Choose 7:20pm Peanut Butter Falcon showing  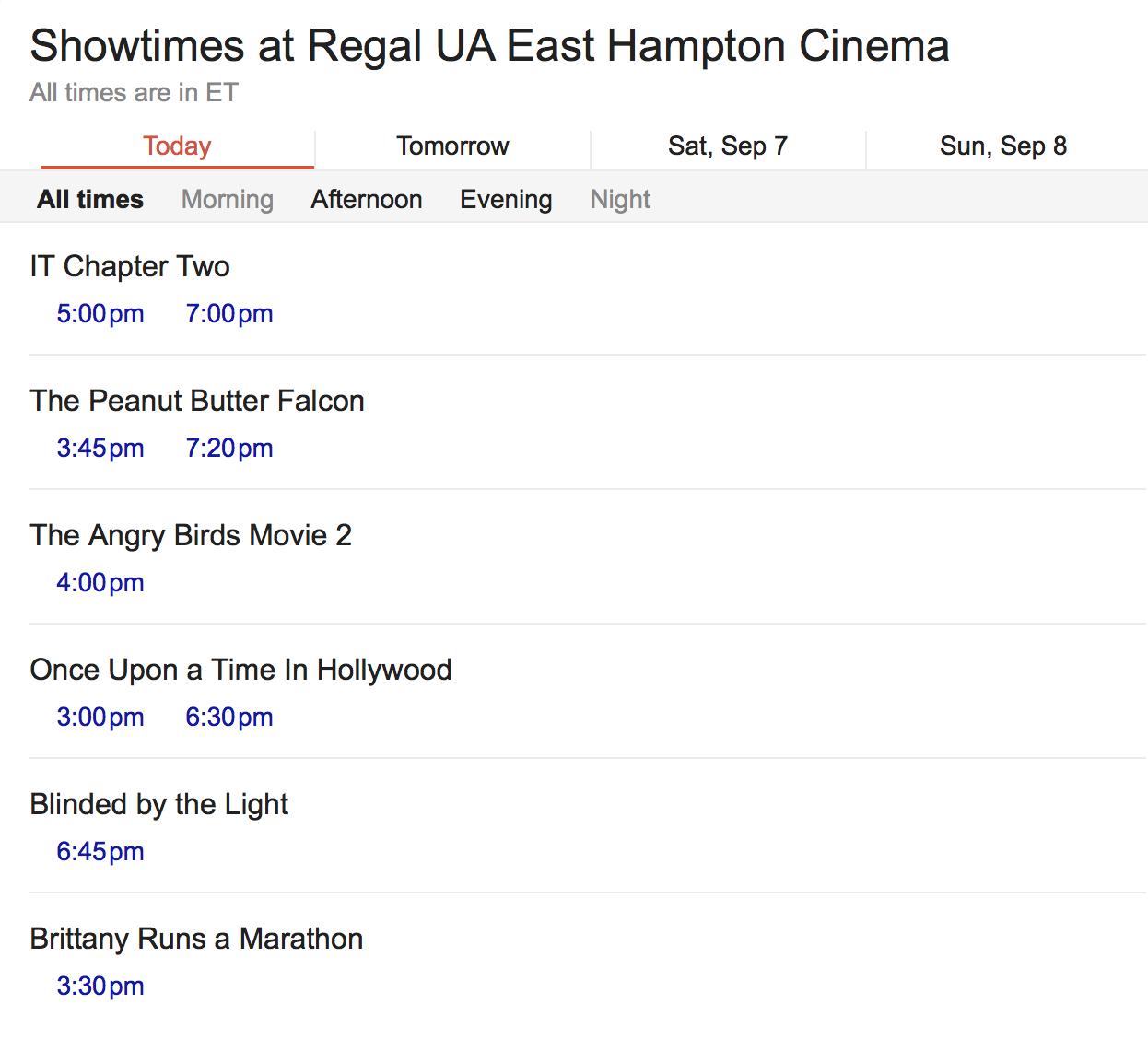(229, 449)
